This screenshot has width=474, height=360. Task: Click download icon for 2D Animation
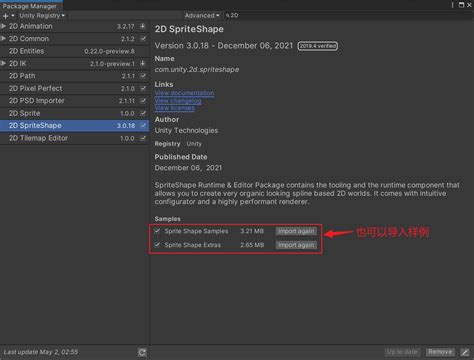click(x=143, y=26)
